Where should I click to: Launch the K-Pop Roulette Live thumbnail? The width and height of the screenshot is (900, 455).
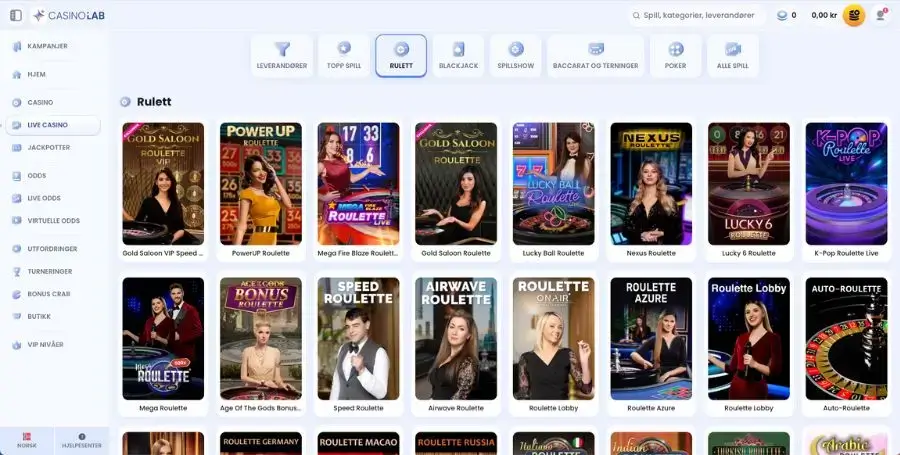pyautogui.click(x=846, y=184)
